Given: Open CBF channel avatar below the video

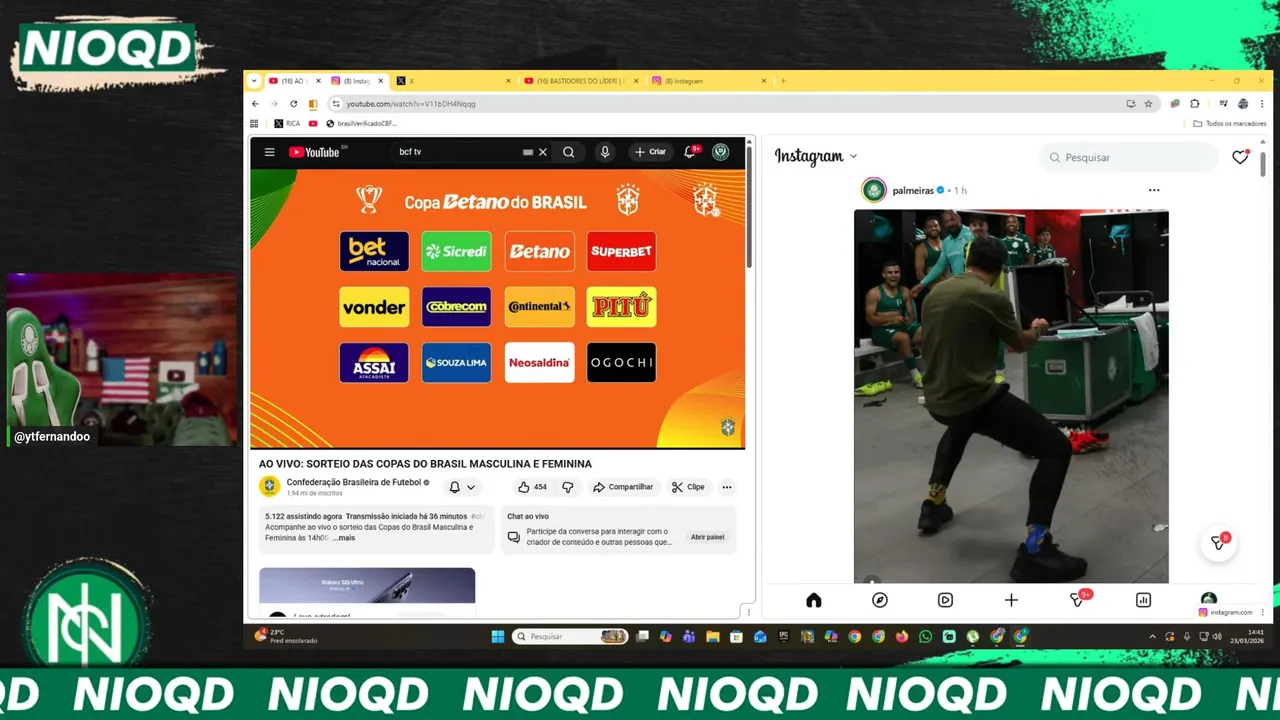Looking at the screenshot, I should (x=269, y=486).
